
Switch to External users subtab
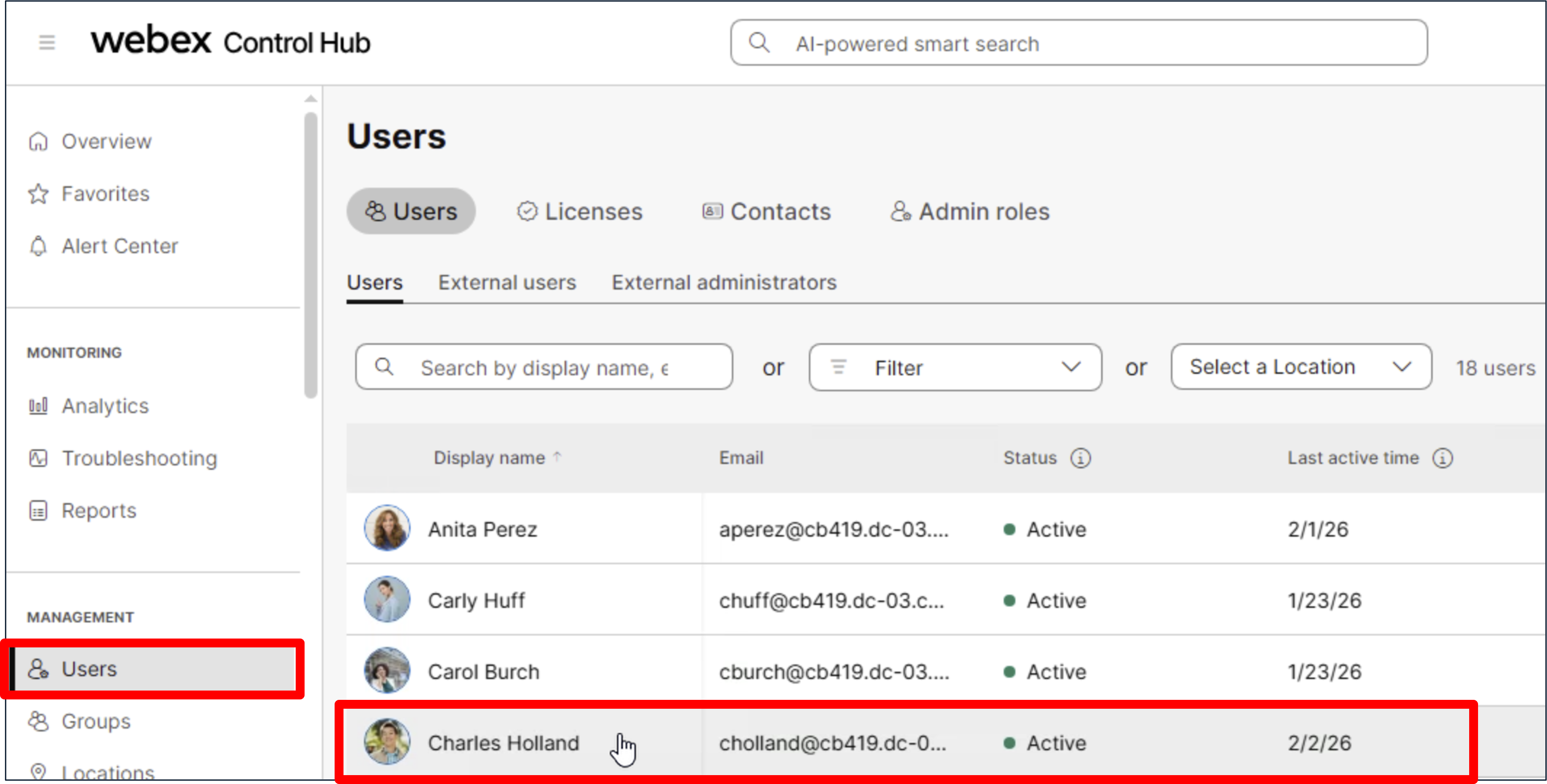coord(507,283)
